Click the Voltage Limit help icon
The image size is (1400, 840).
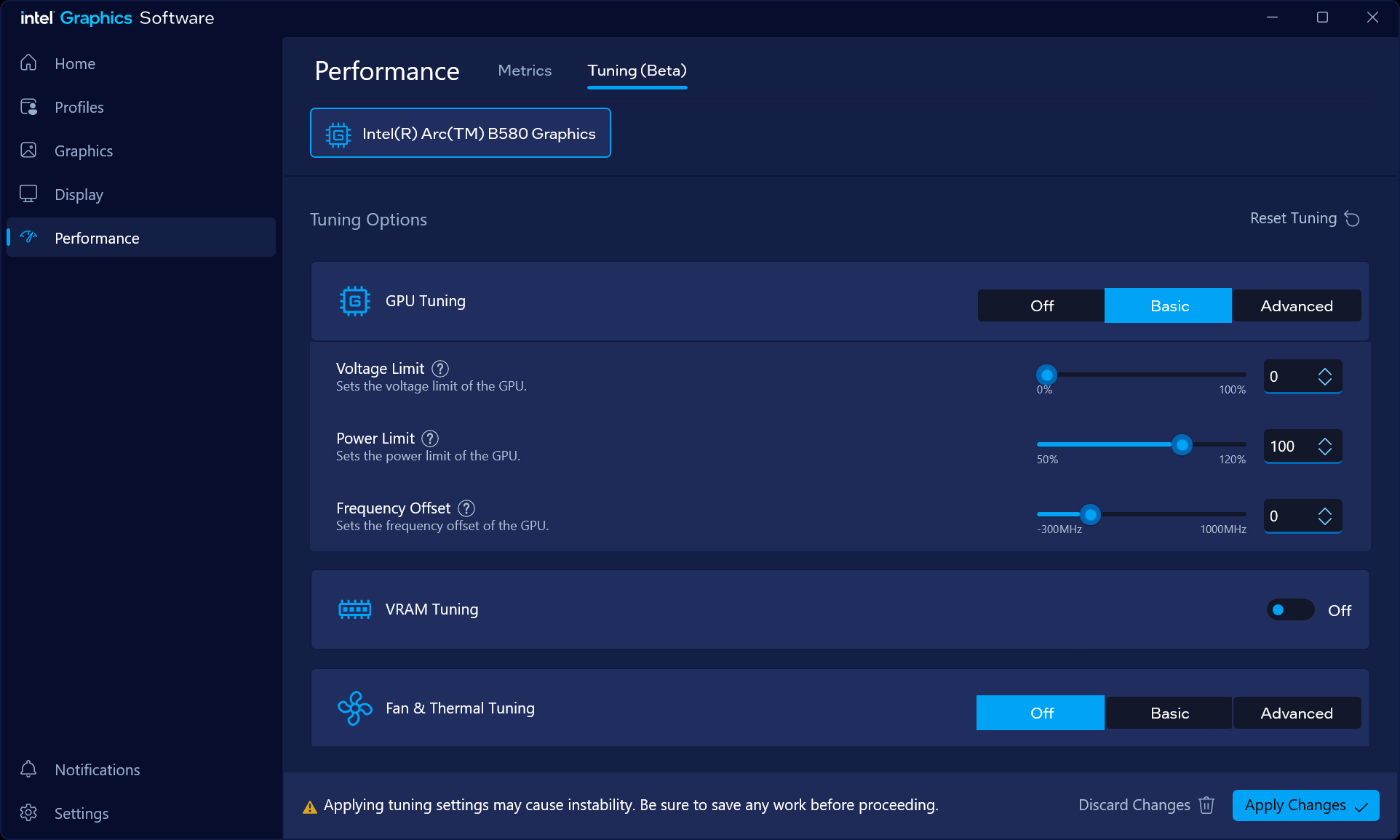pos(440,369)
